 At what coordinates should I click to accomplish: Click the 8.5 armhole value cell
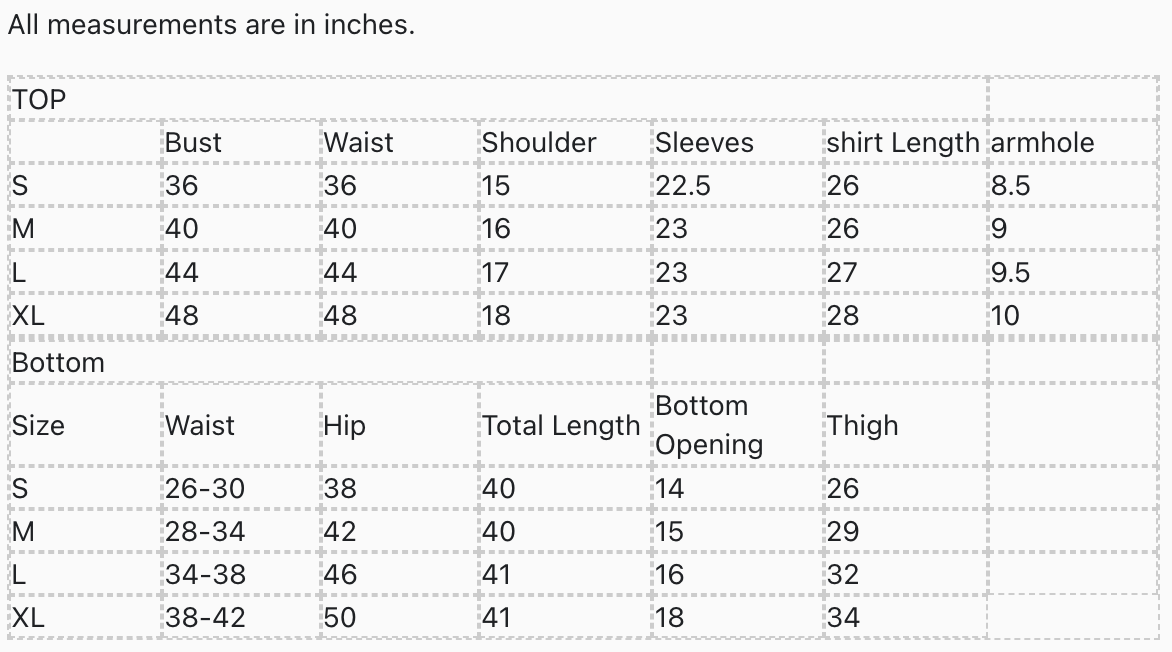(1010, 185)
